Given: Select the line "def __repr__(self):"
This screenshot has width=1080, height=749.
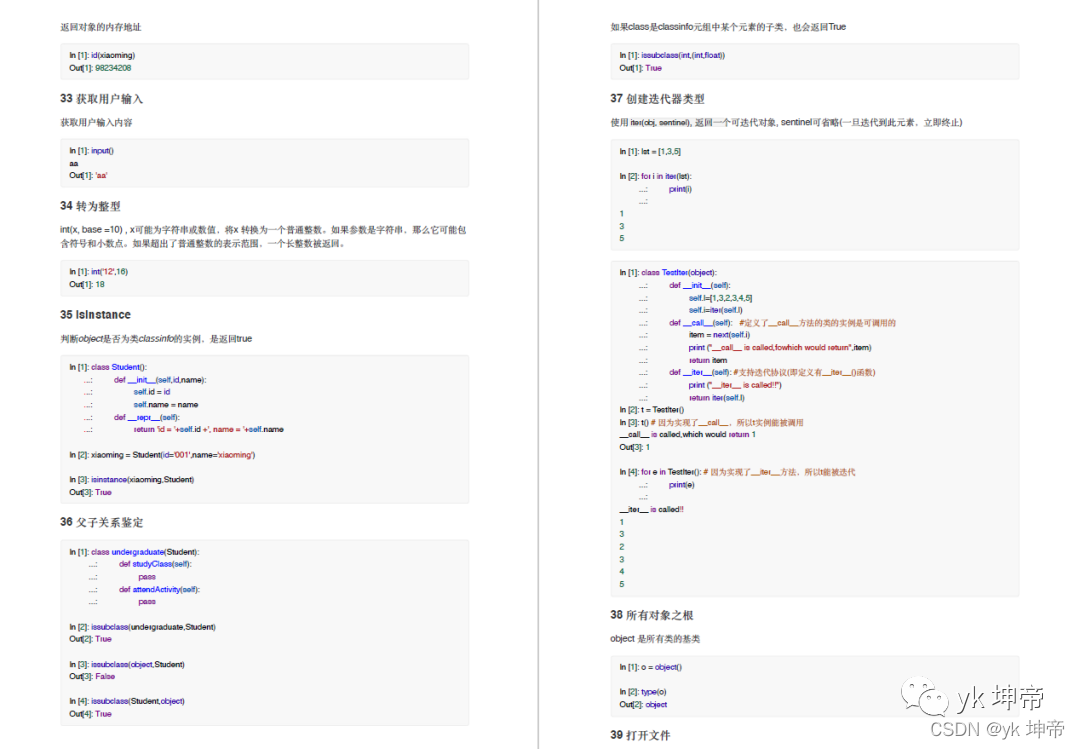Looking at the screenshot, I should click(x=146, y=417).
